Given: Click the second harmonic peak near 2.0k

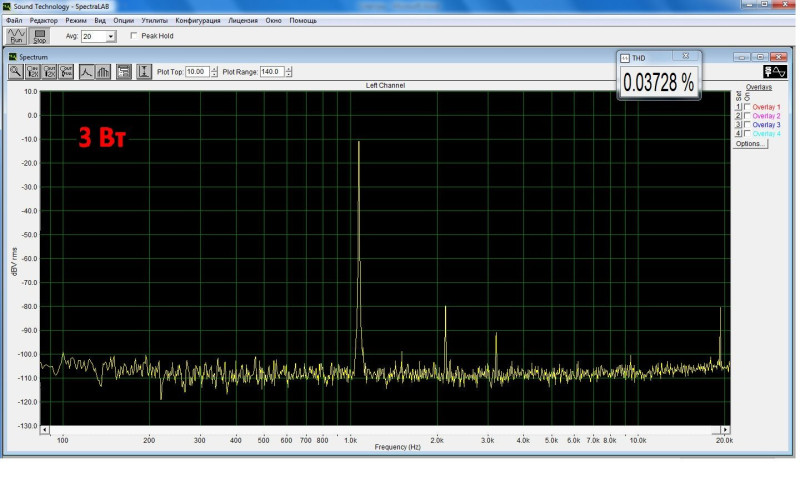Looking at the screenshot, I should pos(445,307).
